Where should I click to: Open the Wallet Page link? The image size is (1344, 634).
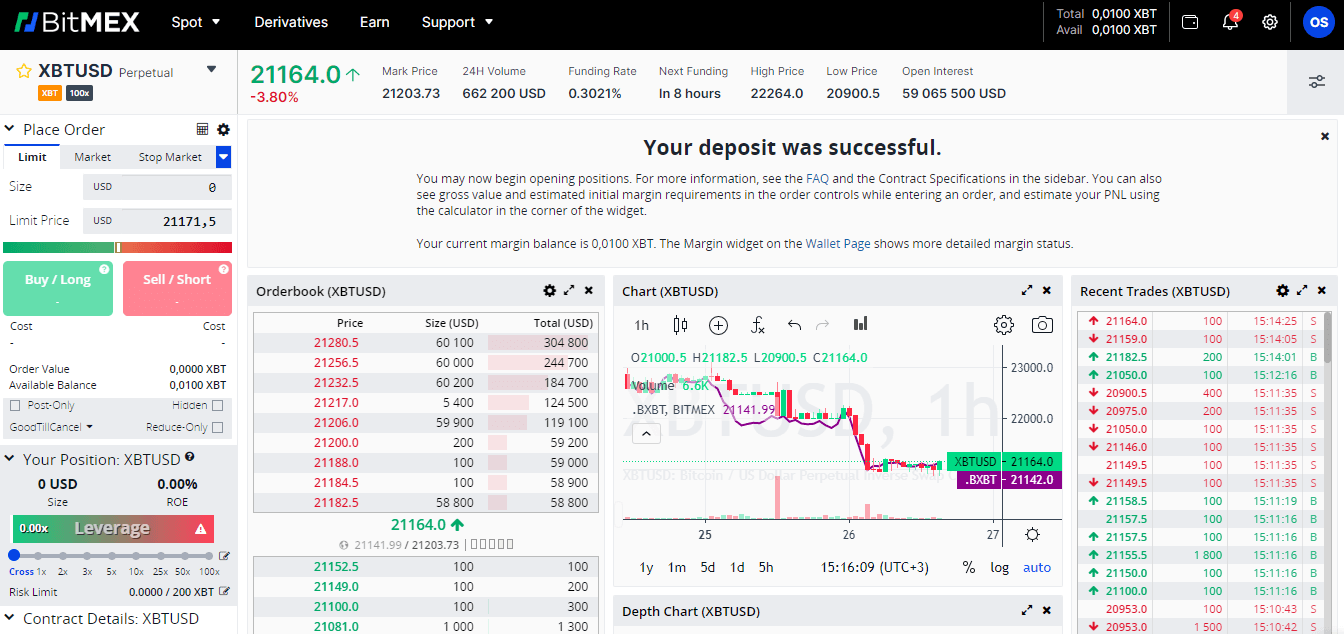[839, 243]
